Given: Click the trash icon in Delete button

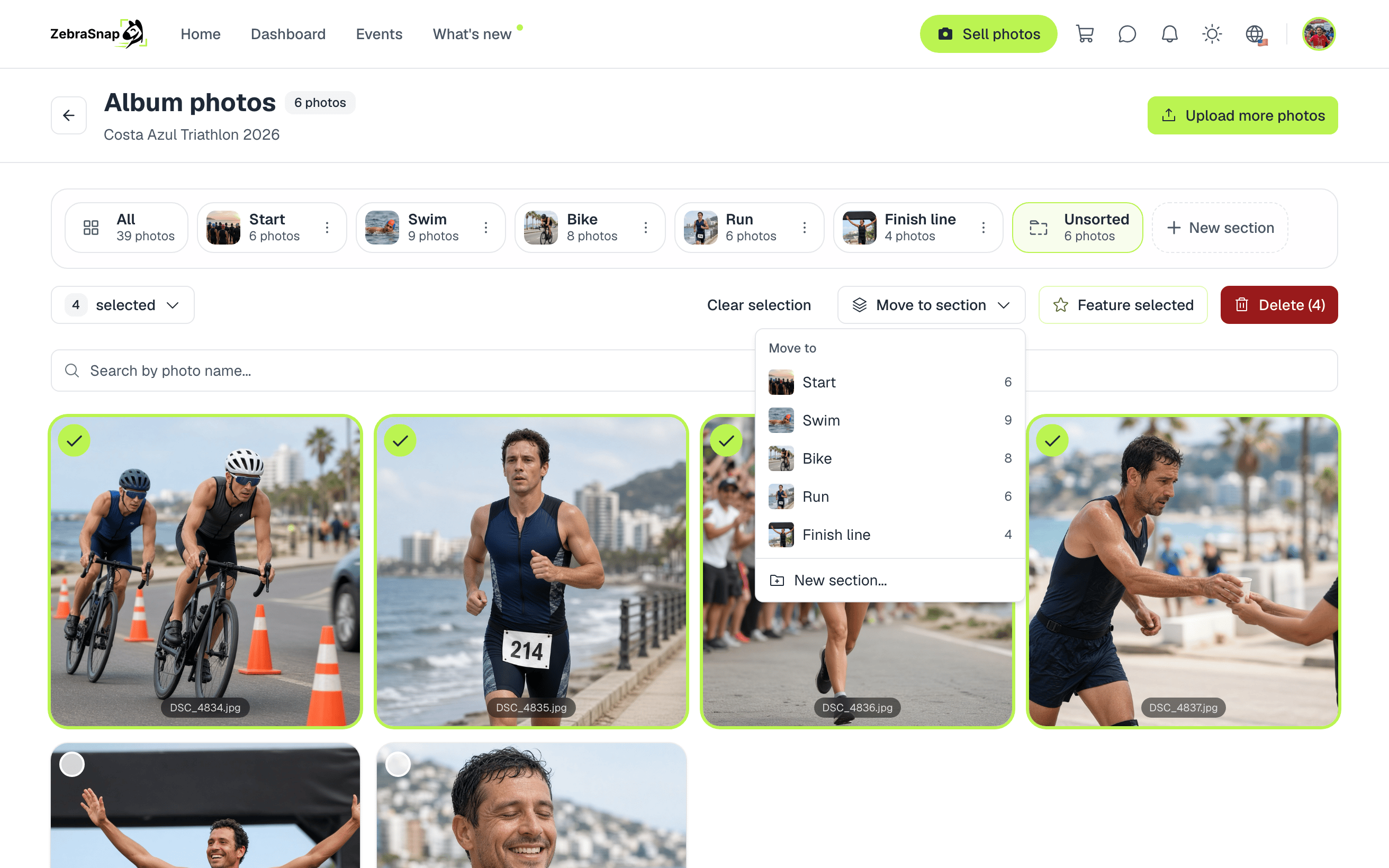Looking at the screenshot, I should [x=1241, y=305].
